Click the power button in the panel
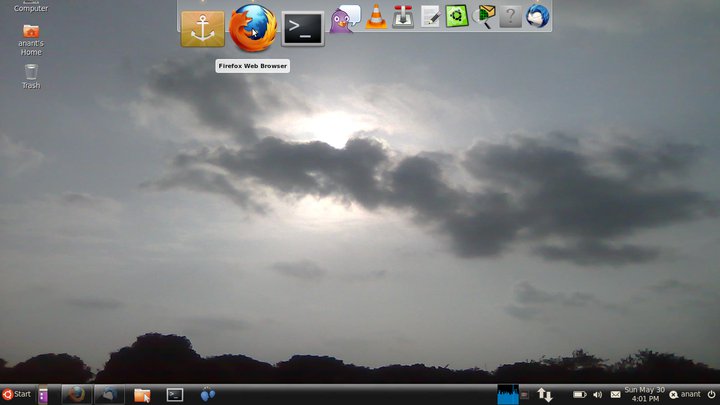The height and width of the screenshot is (405, 720). point(711,394)
